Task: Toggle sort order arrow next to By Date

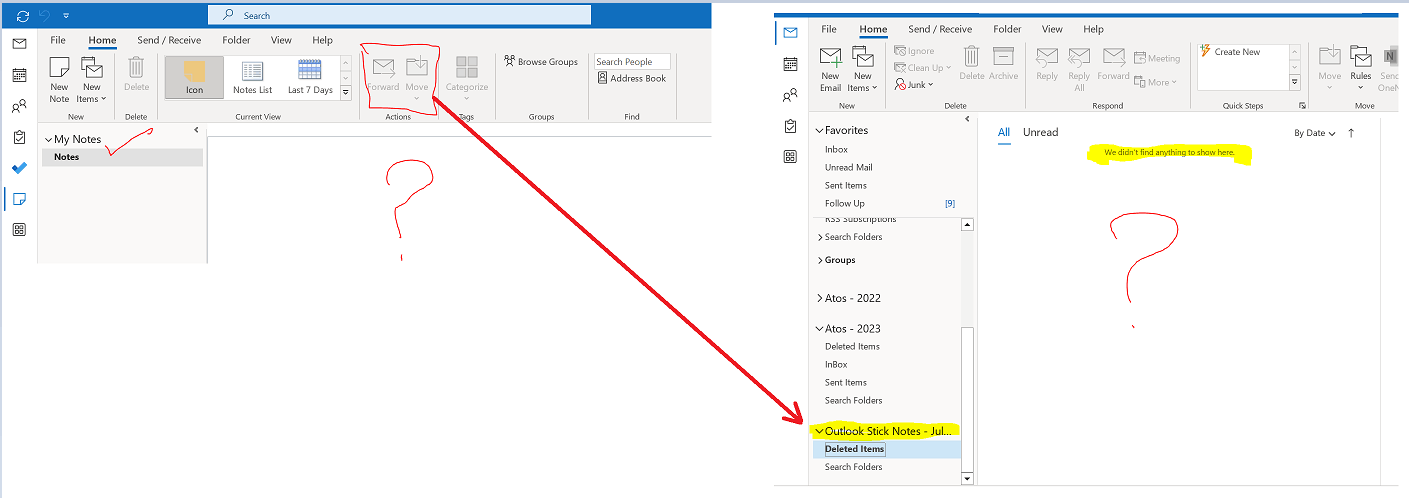Action: [1351, 133]
